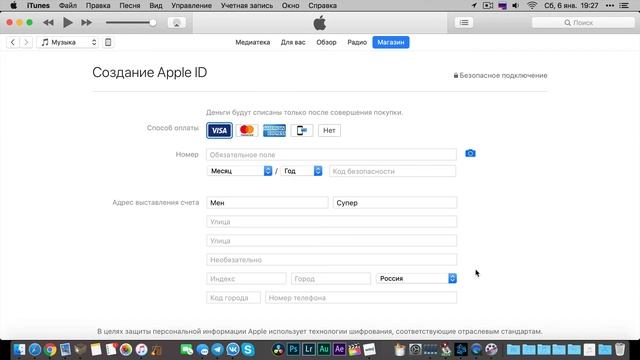Screen dimensions: 640x360
Task: Go back with the left chevron button
Action: coord(13,42)
